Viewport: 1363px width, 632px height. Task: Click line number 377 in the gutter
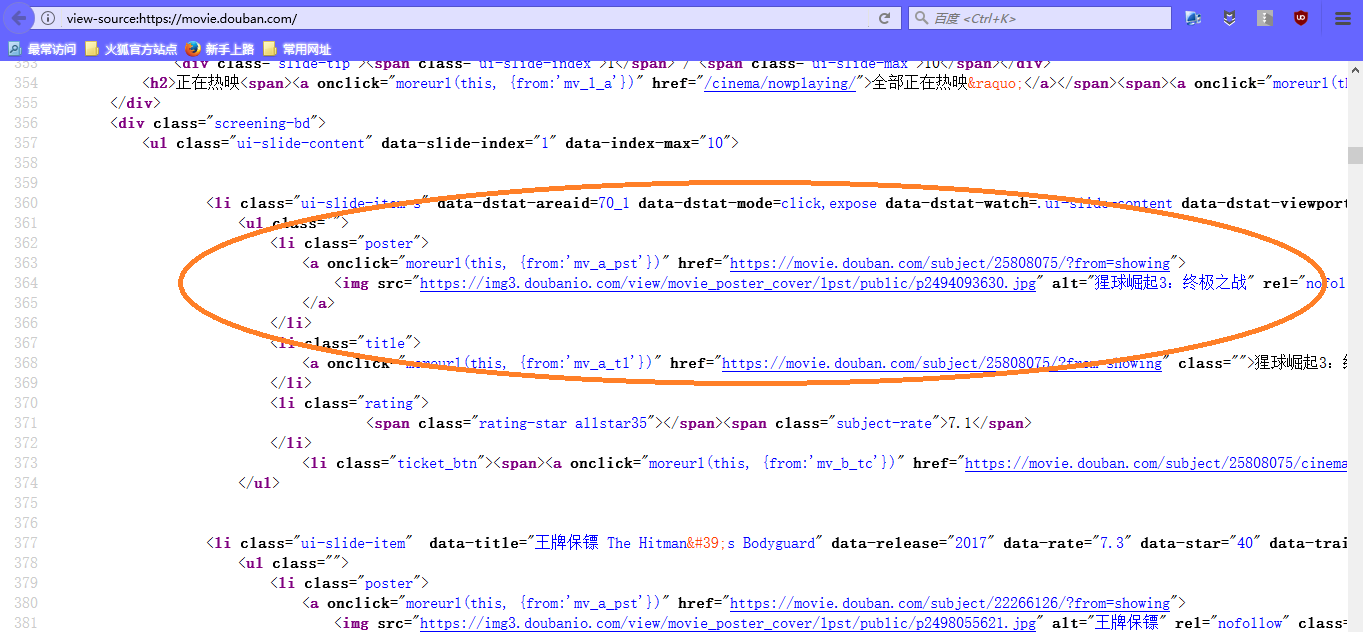pyautogui.click(x=24, y=543)
